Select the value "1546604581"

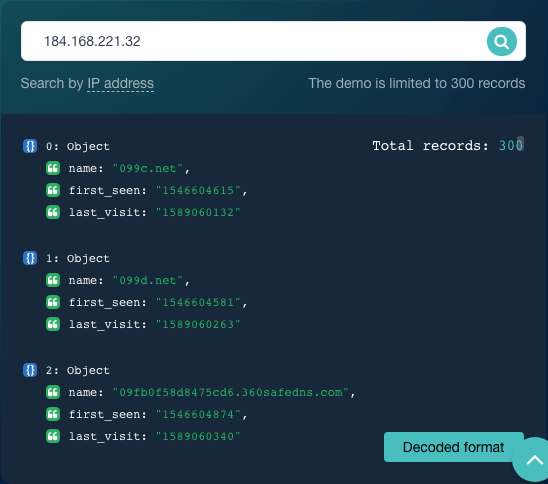coord(198,302)
